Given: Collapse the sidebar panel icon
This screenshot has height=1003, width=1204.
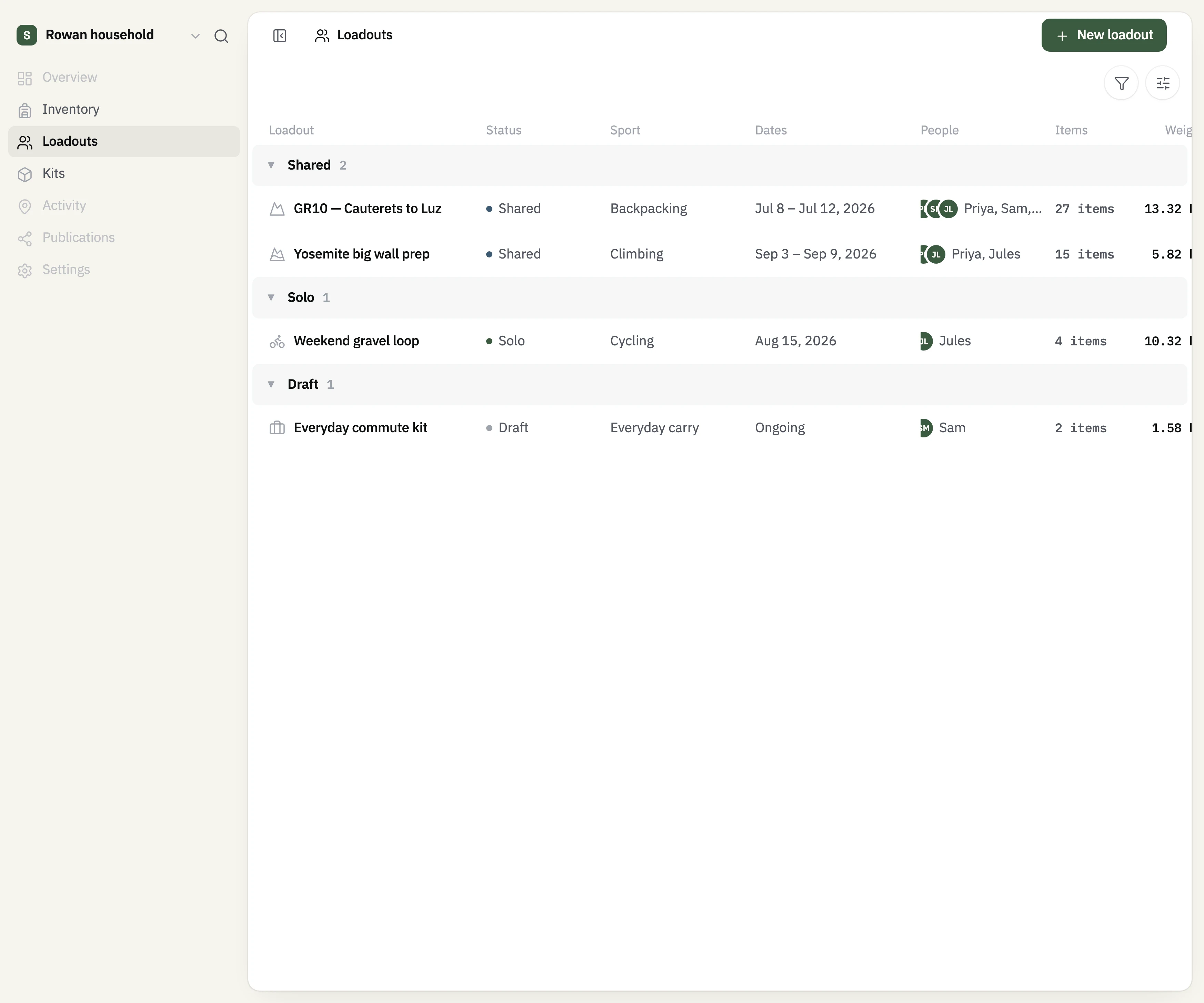Looking at the screenshot, I should 280,36.
